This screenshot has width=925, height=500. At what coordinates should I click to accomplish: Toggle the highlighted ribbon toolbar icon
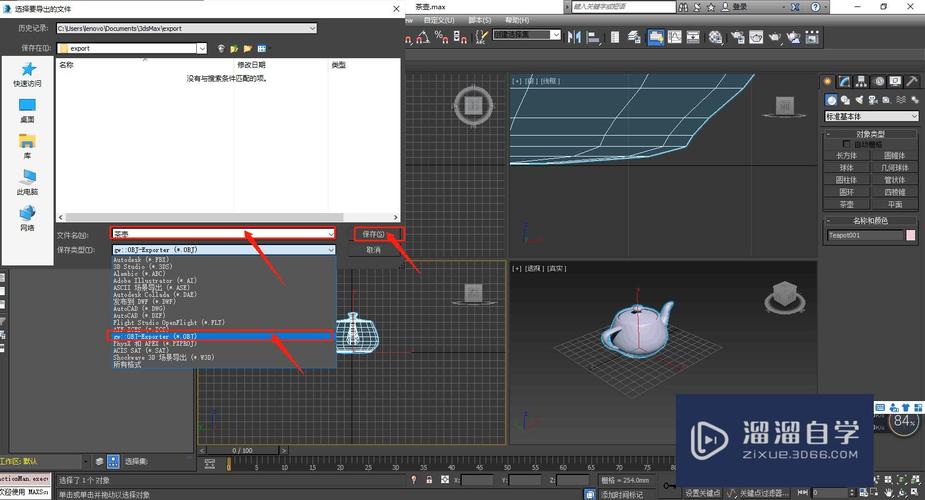click(655, 37)
